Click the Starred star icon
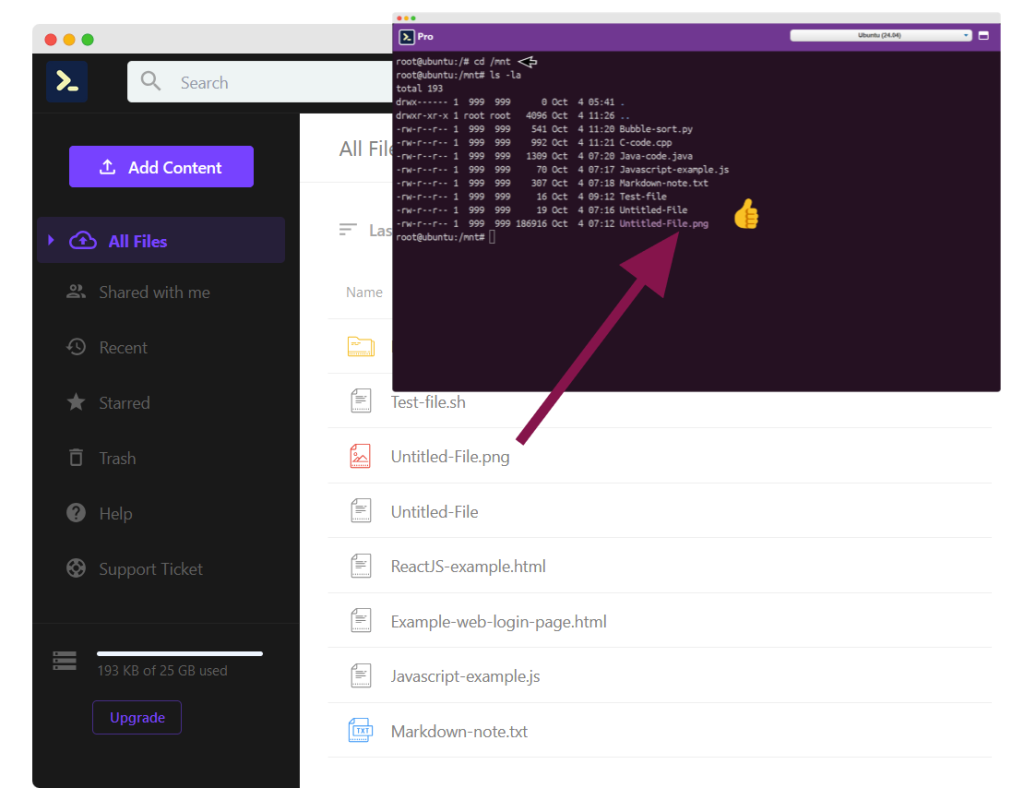Image resolution: width=1024 pixels, height=812 pixels. pos(76,402)
